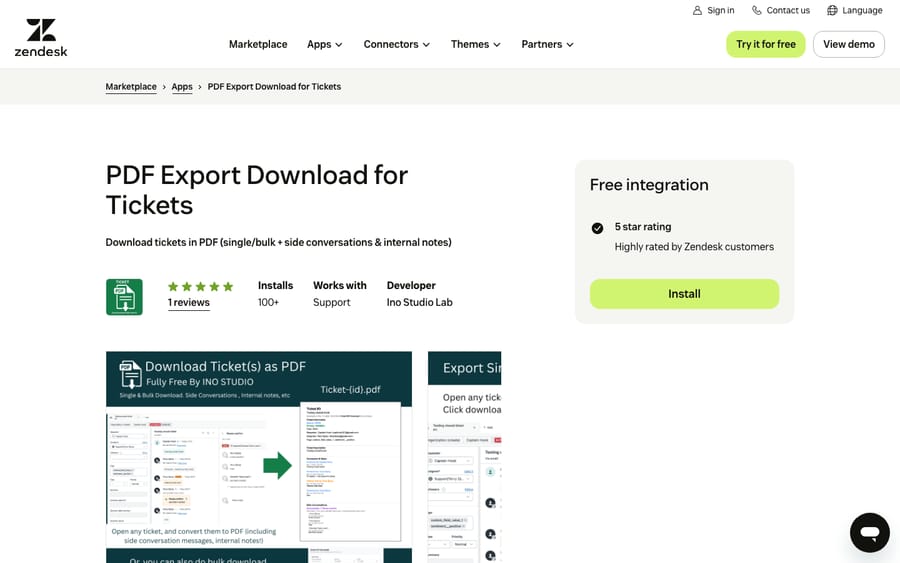Click the checkmark badge beside 5 star rating
This screenshot has width=900, height=563.
(x=597, y=228)
